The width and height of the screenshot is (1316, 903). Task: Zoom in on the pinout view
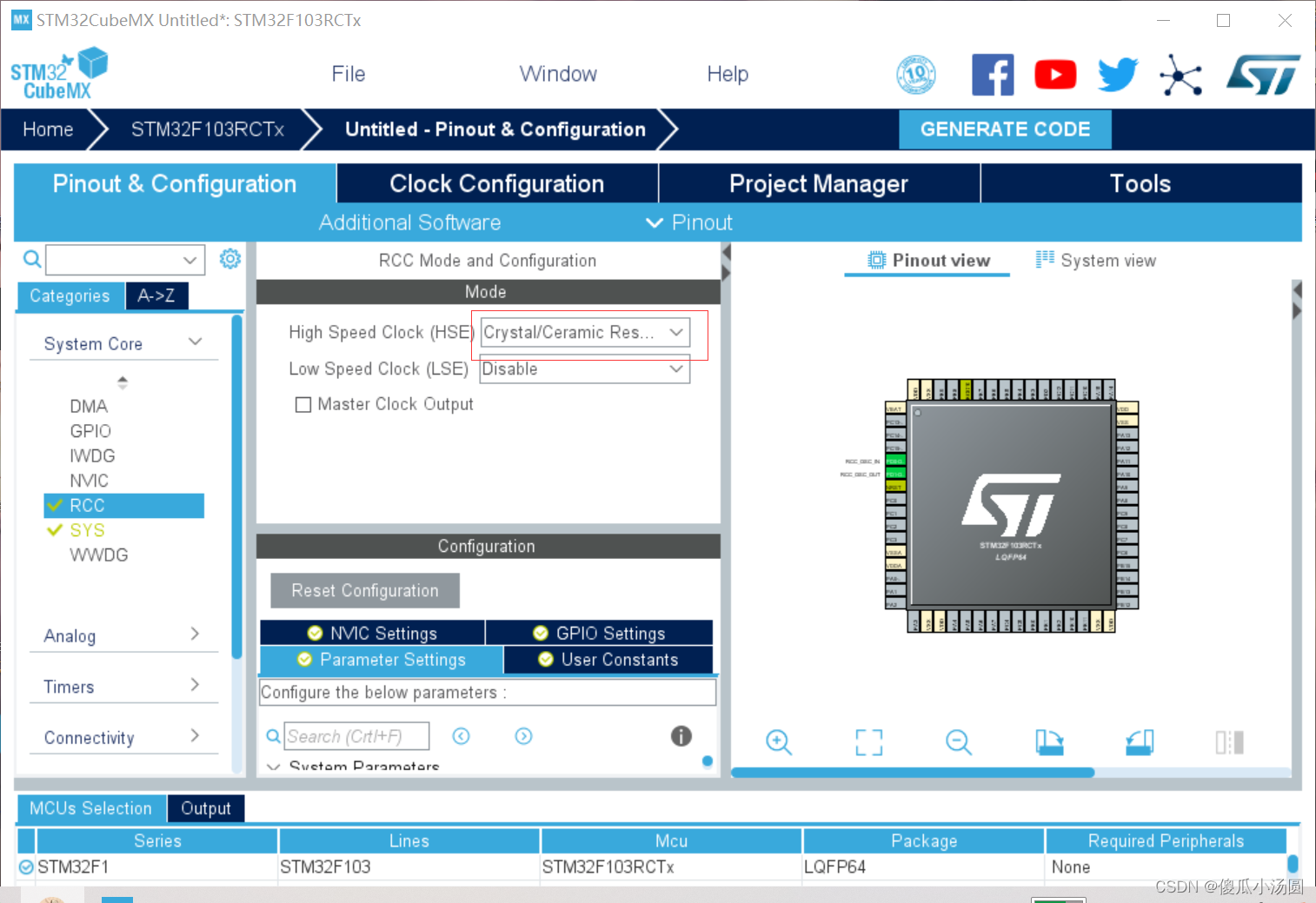coord(778,742)
